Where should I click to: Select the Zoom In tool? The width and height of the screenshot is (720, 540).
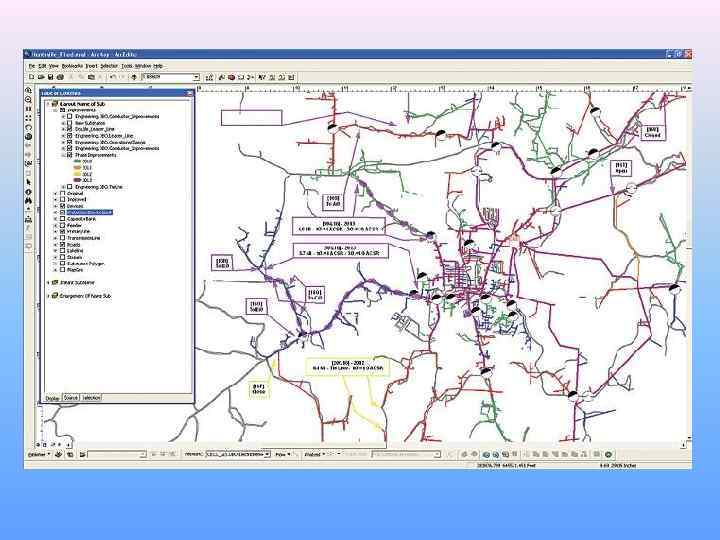(x=28, y=91)
